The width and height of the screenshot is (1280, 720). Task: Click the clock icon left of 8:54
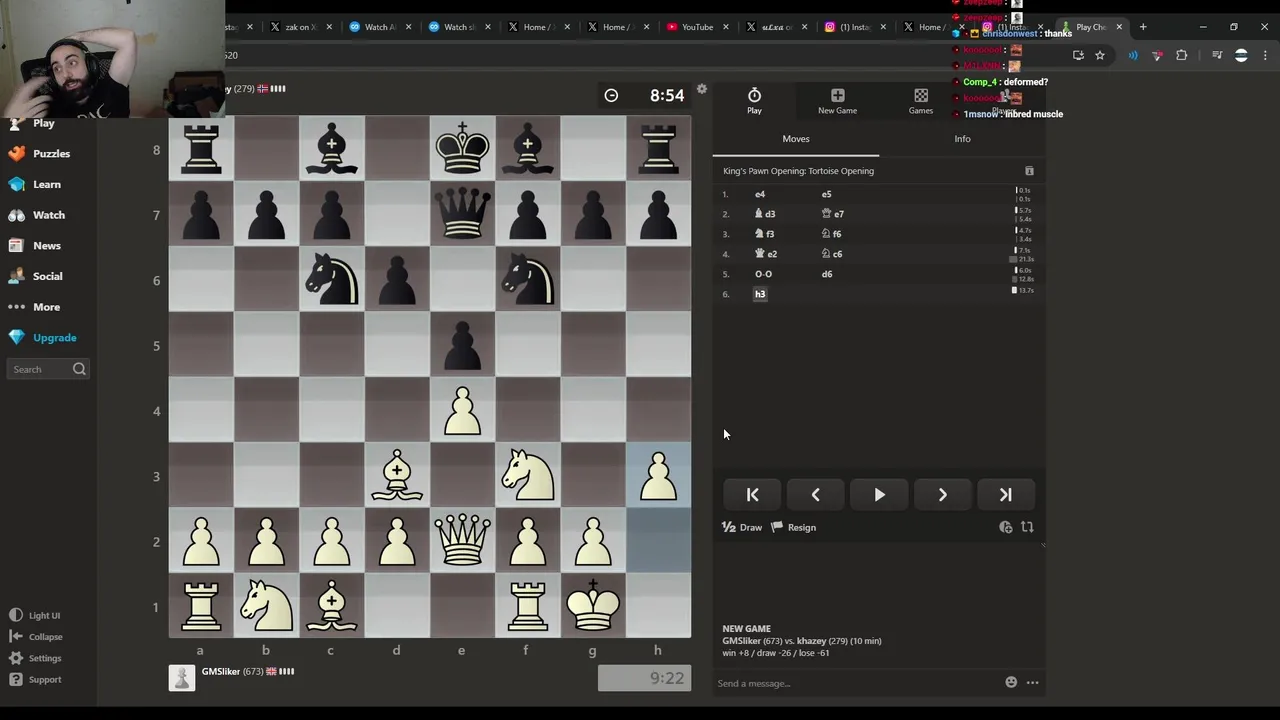tap(611, 96)
